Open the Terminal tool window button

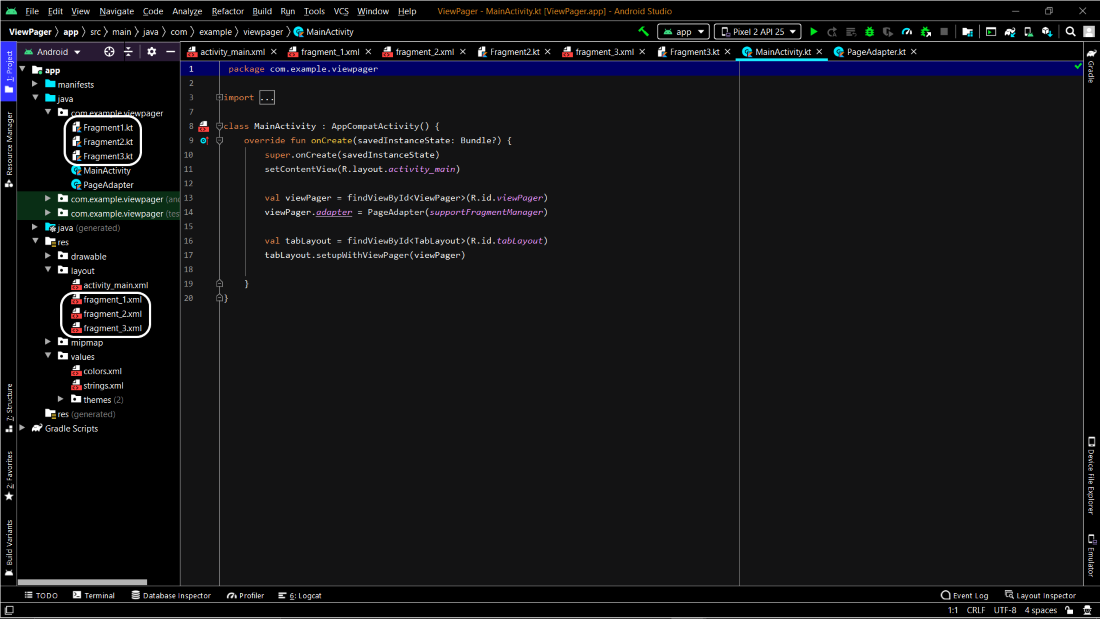click(94, 595)
